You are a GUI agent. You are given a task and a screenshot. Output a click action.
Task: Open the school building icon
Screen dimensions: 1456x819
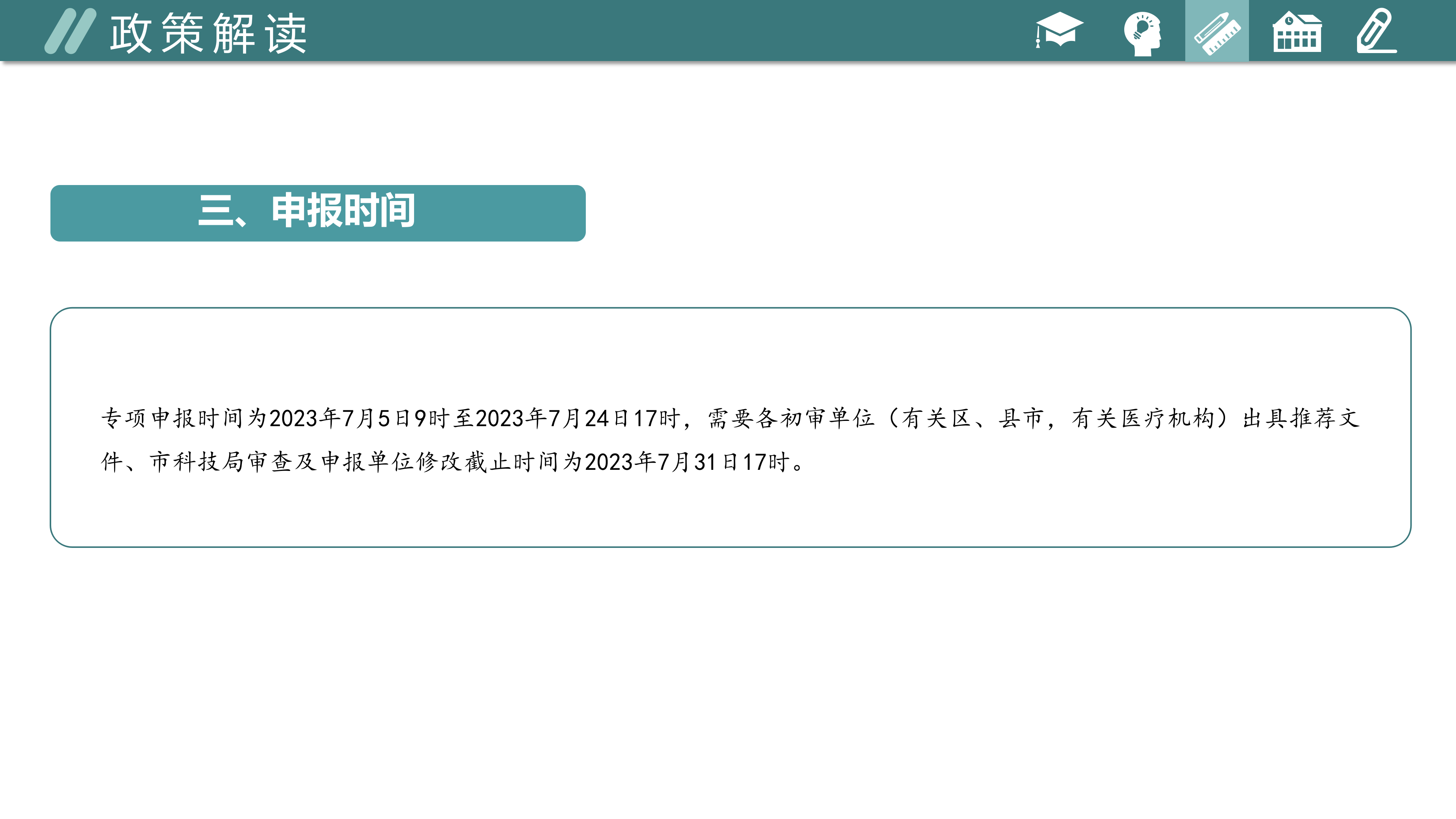pyautogui.click(x=1297, y=31)
